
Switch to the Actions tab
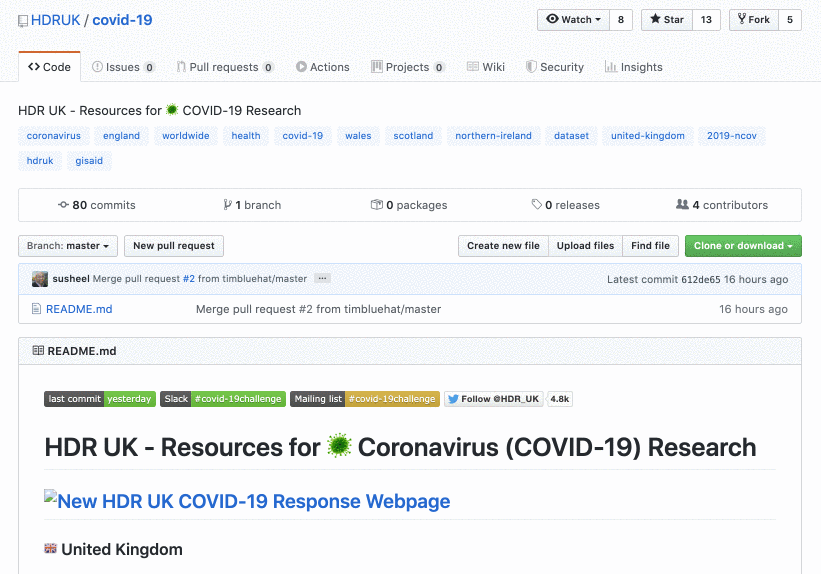[x=323, y=67]
